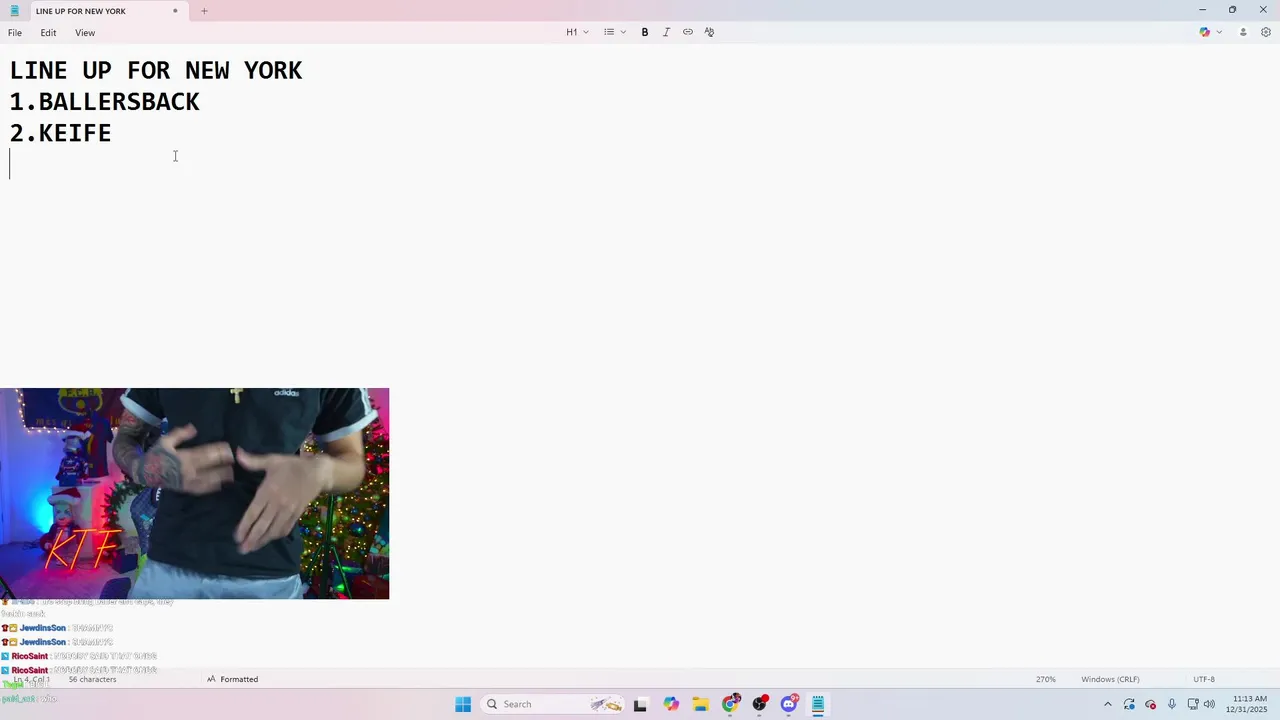
Task: Clear formatting with the clear formatting icon
Action: point(709,32)
